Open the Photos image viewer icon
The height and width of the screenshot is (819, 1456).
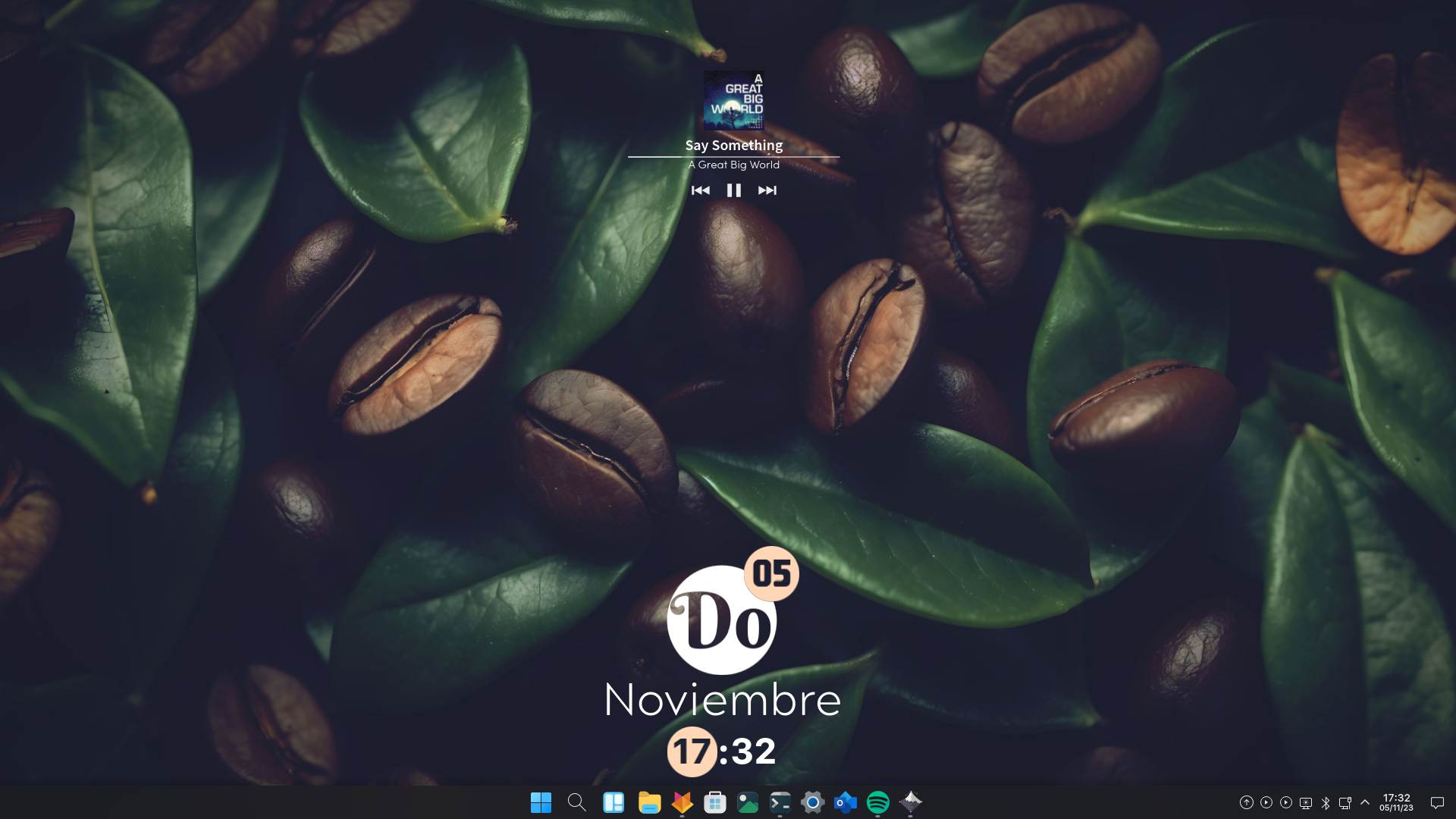748,802
